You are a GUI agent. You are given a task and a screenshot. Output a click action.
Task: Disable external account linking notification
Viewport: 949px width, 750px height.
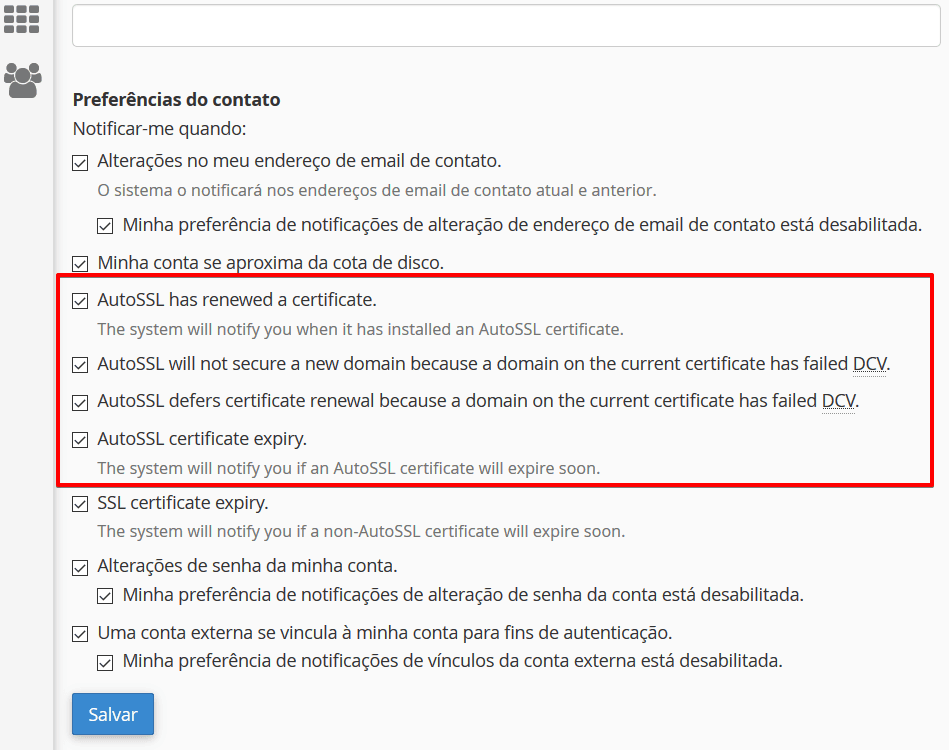coord(80,632)
